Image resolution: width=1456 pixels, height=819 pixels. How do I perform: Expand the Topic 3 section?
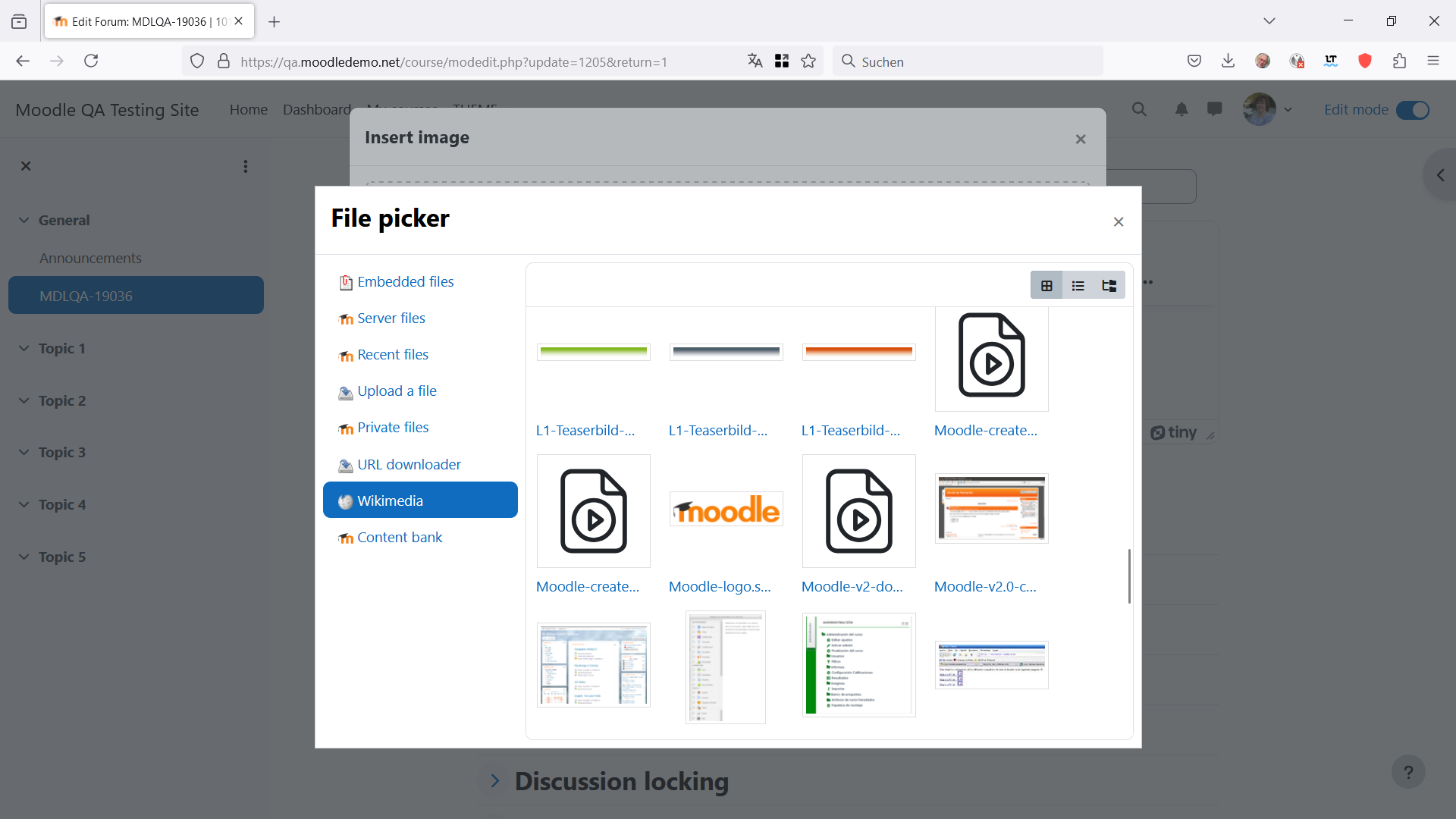(24, 452)
